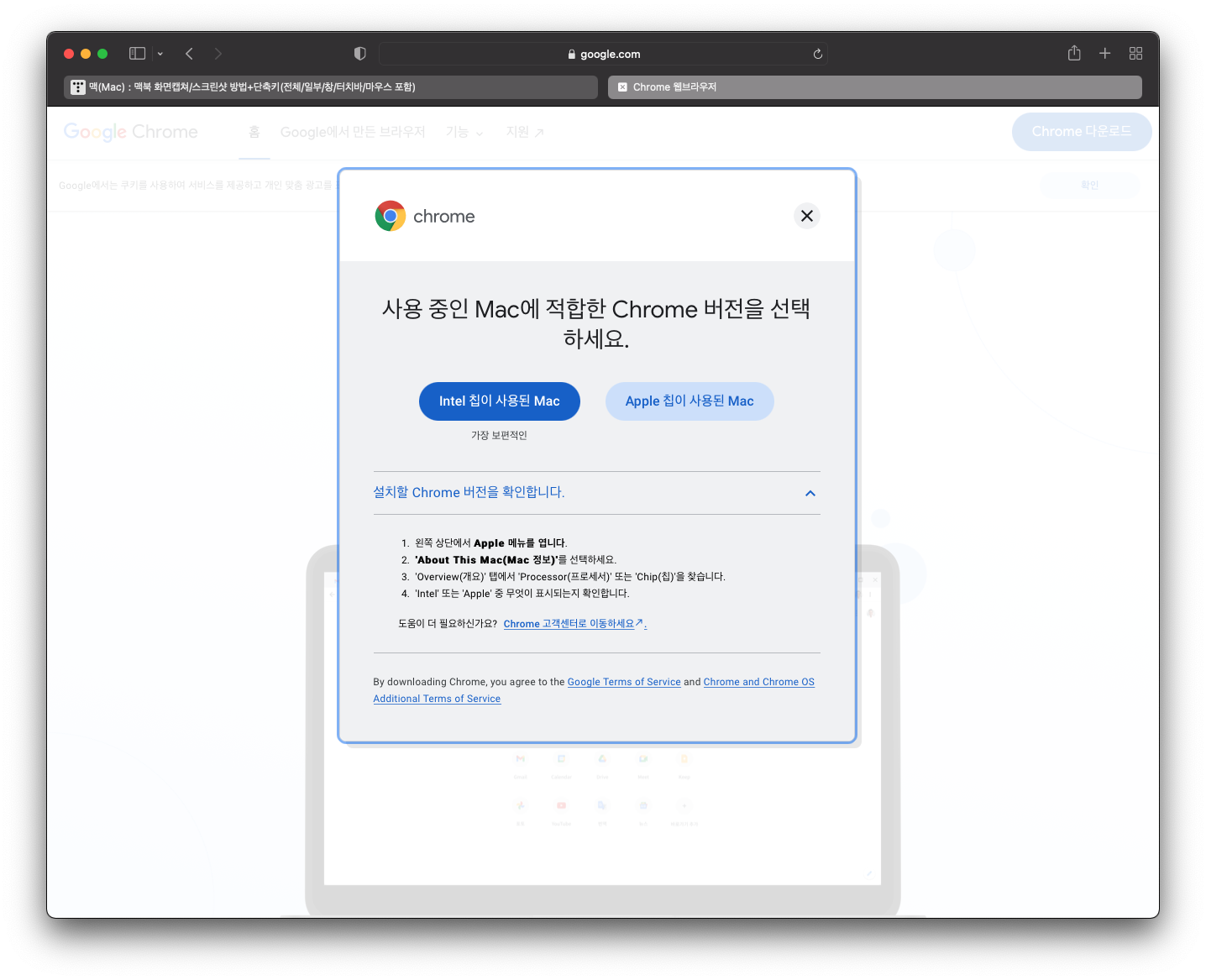This screenshot has width=1206, height=980.
Task: Click the step about 'Intel' 또는 'Apple' 표시
Action: click(x=522, y=594)
